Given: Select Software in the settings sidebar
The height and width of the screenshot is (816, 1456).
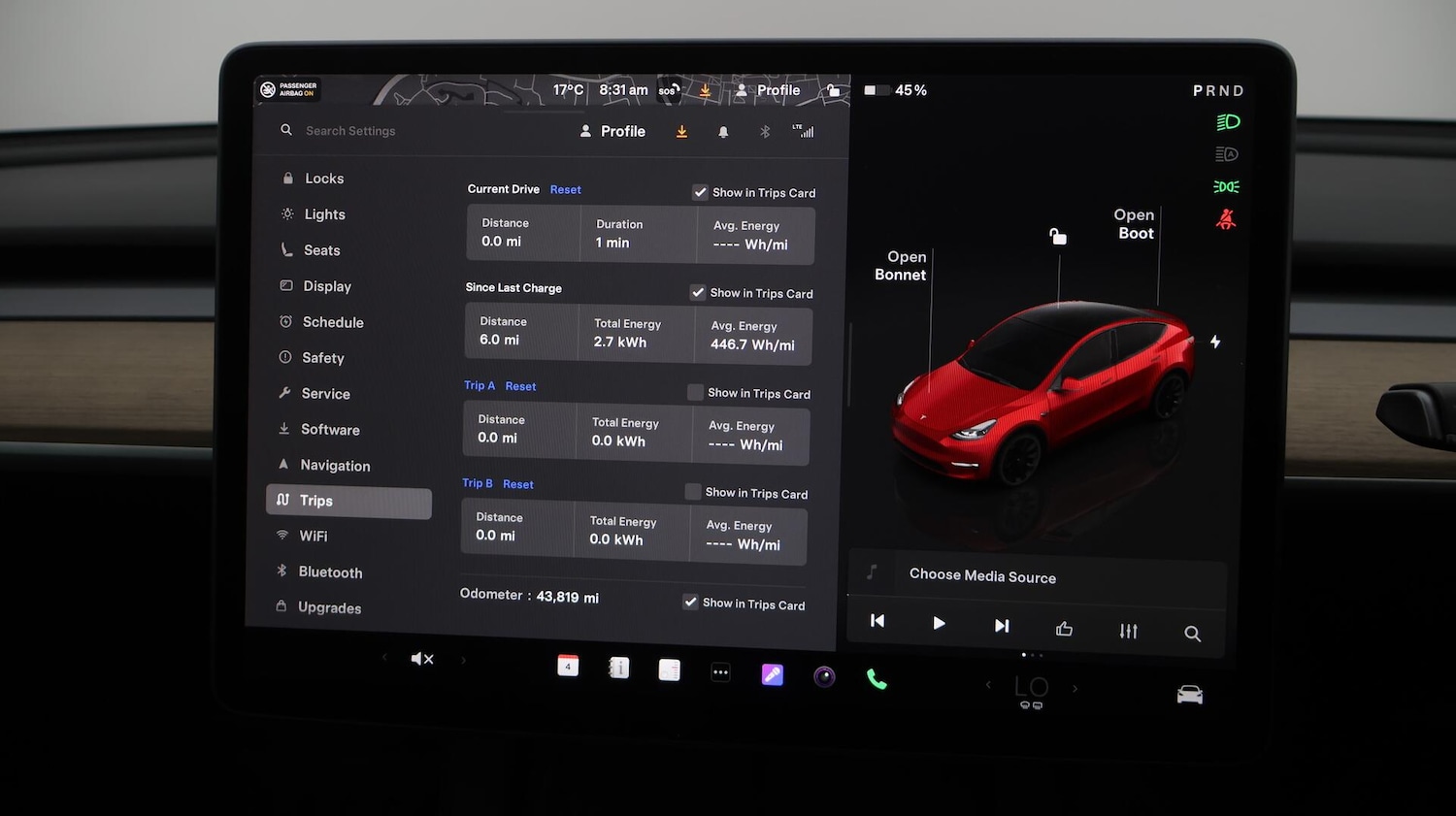Looking at the screenshot, I should [x=330, y=429].
